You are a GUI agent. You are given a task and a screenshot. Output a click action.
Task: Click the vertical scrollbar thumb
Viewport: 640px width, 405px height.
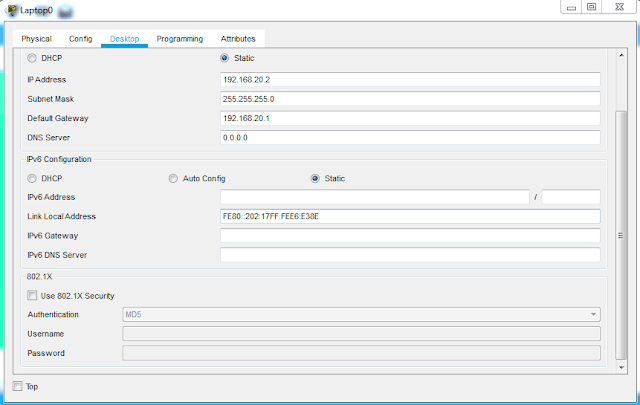point(621,236)
